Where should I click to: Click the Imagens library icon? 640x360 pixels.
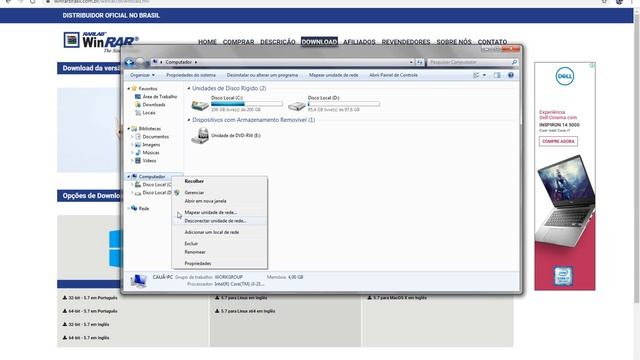[138, 144]
